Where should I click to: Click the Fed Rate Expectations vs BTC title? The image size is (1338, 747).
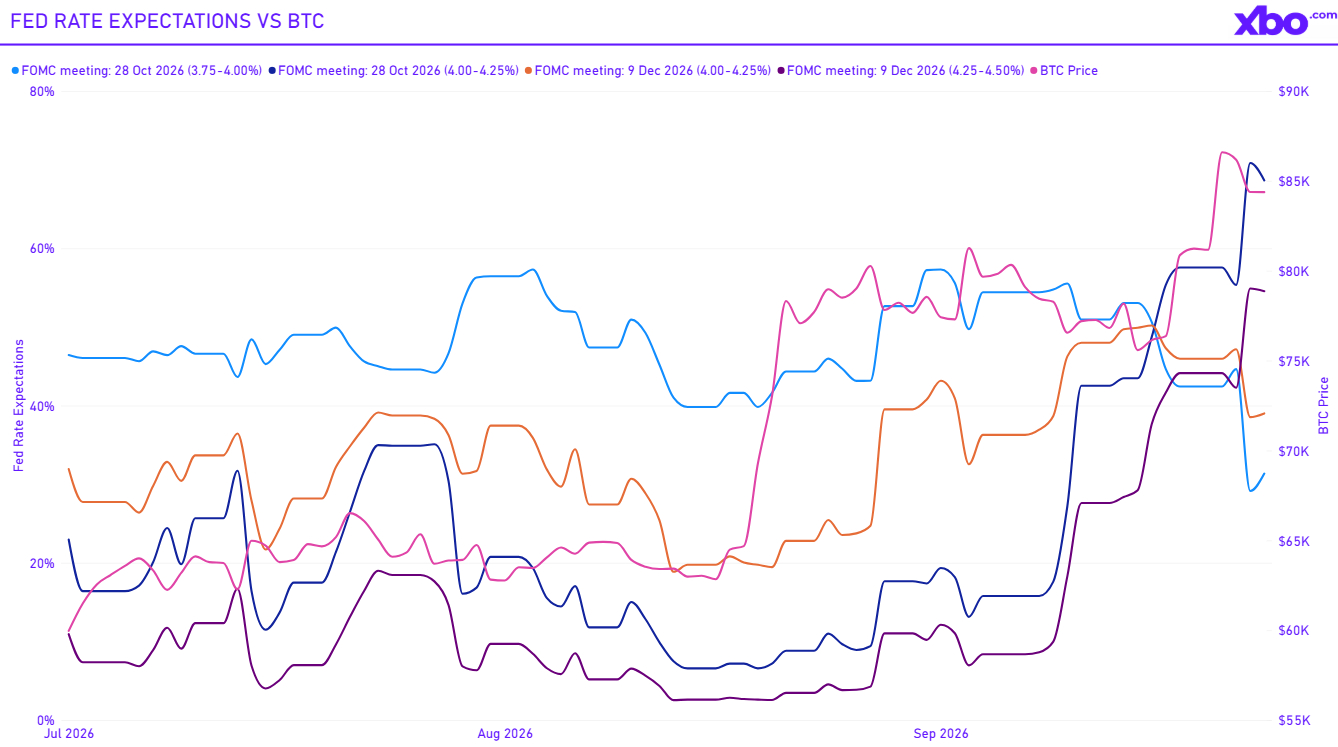pos(168,21)
